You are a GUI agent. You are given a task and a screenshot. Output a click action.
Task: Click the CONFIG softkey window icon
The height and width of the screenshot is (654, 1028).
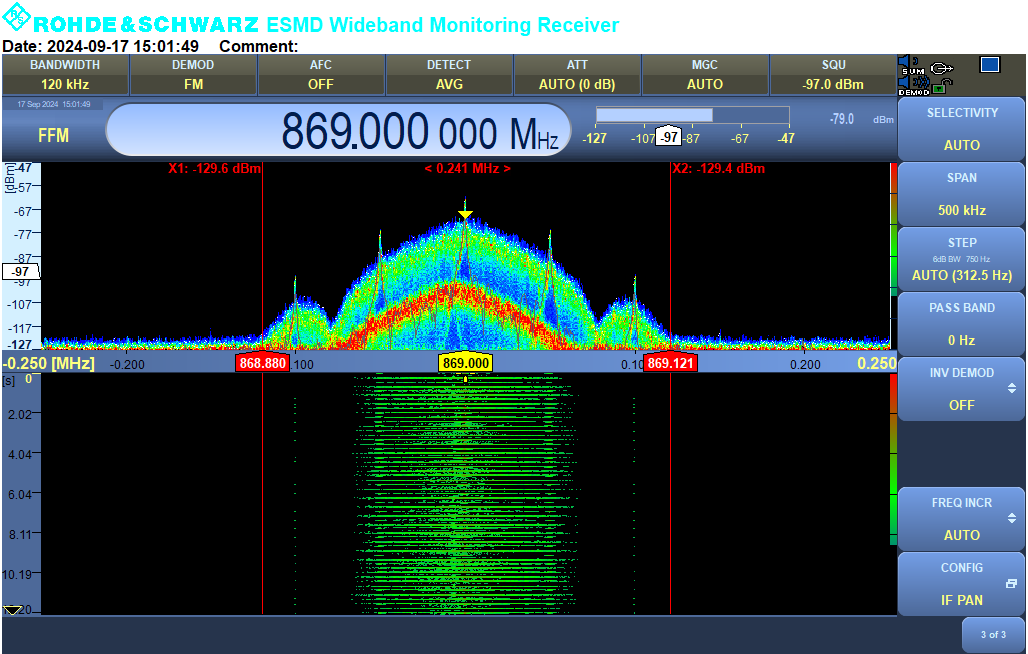click(1011, 583)
